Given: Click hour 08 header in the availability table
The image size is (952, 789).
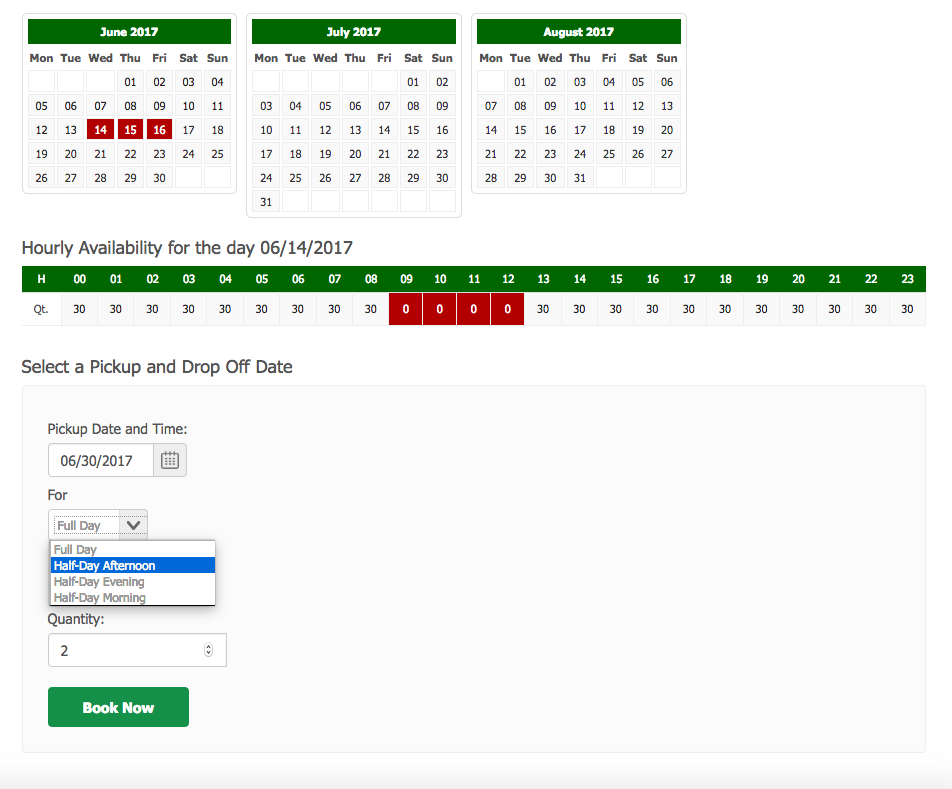Looking at the screenshot, I should 371,279.
